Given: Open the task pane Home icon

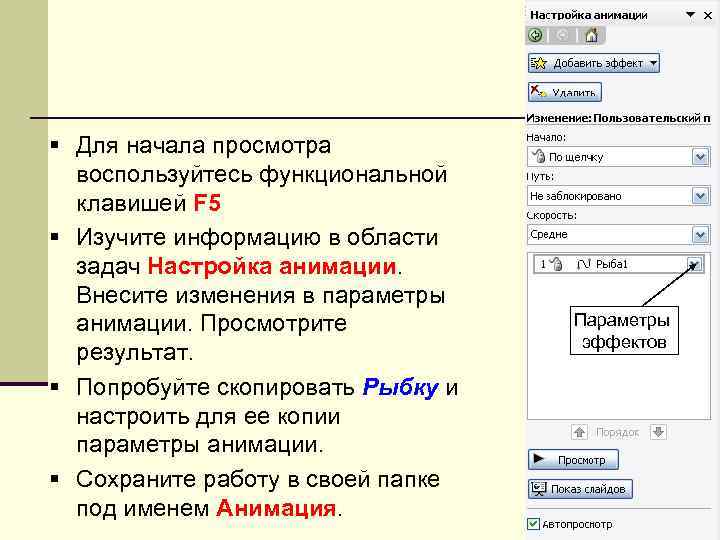Looking at the screenshot, I should 591,35.
